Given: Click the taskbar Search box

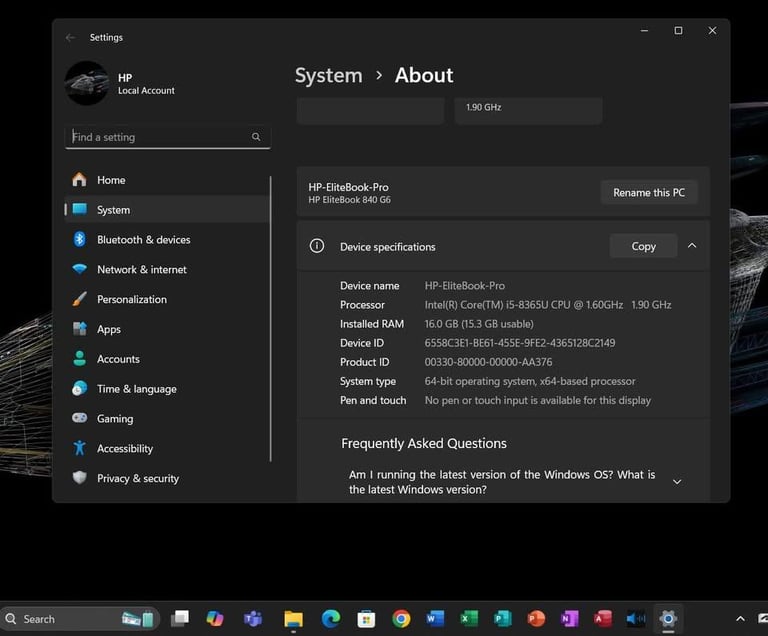Looking at the screenshot, I should (x=78, y=619).
